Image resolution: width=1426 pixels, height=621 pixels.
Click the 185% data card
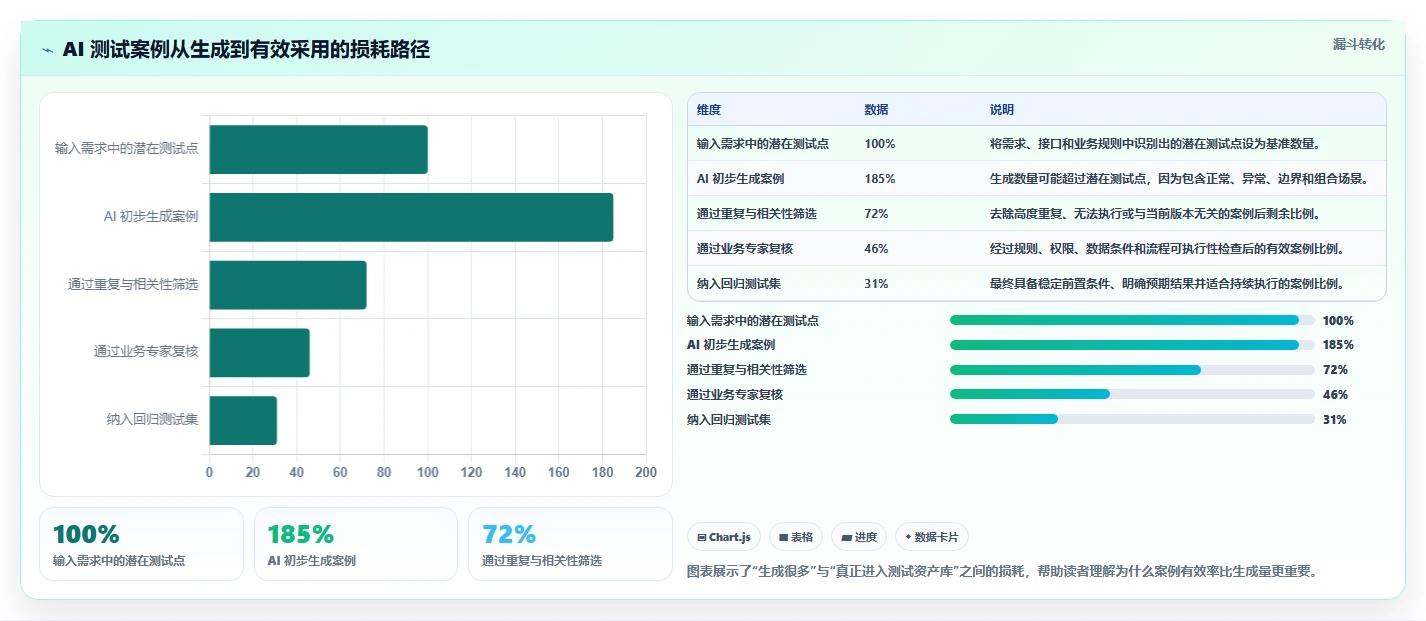[x=356, y=544]
